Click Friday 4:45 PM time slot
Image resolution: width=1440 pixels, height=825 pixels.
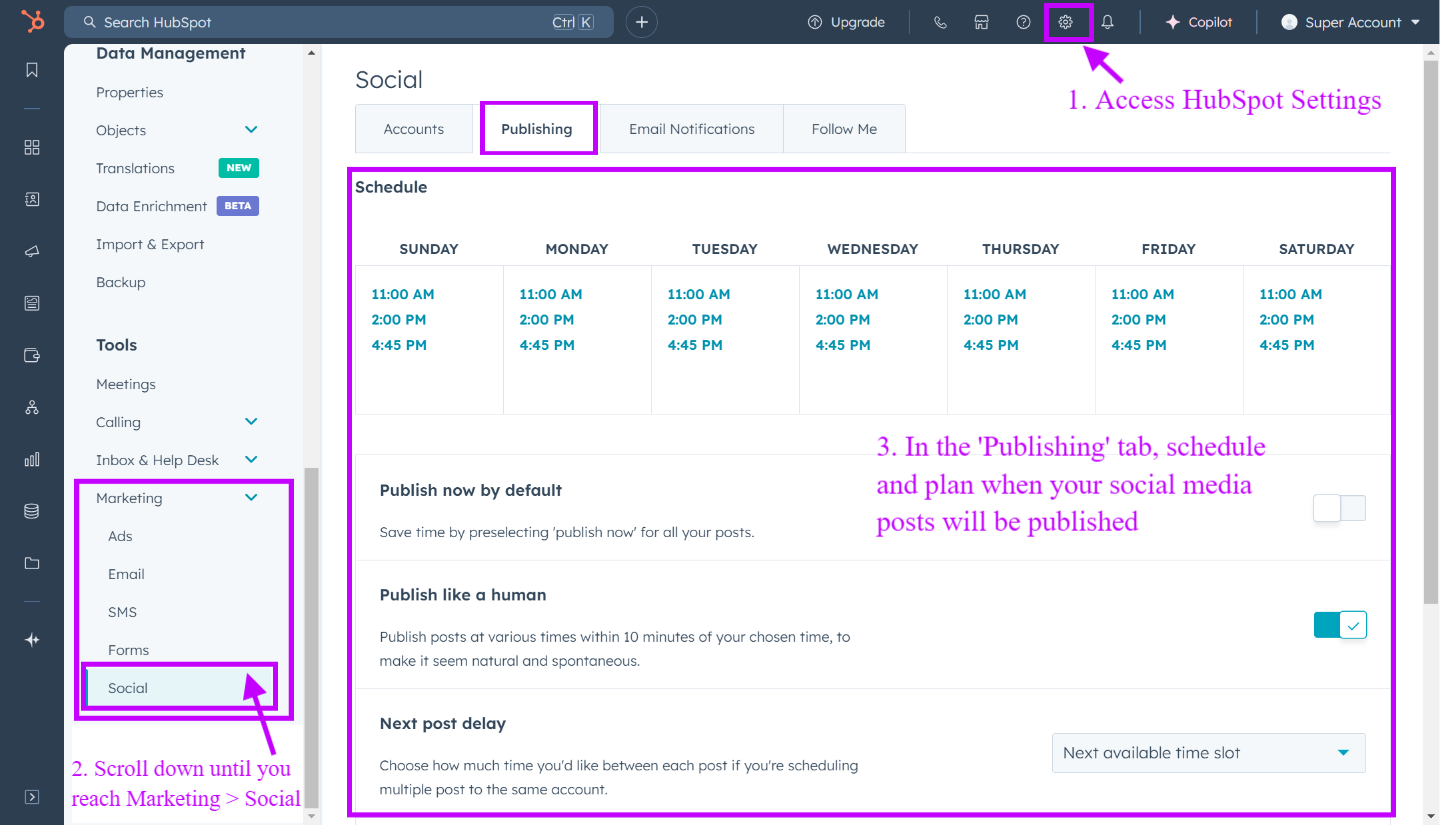(x=1138, y=345)
